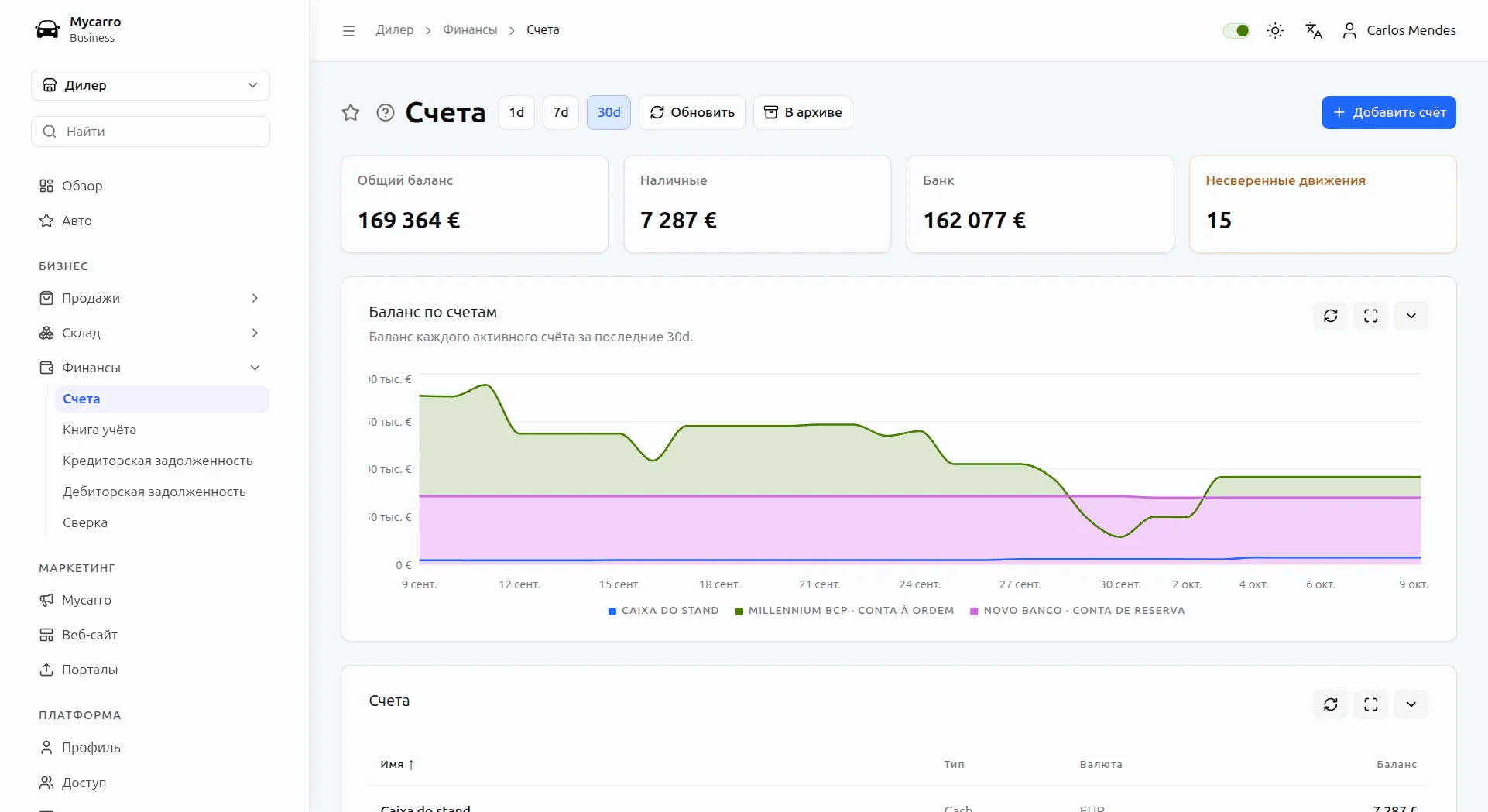
Task: Star the Счета page as favorite
Action: tap(351, 112)
